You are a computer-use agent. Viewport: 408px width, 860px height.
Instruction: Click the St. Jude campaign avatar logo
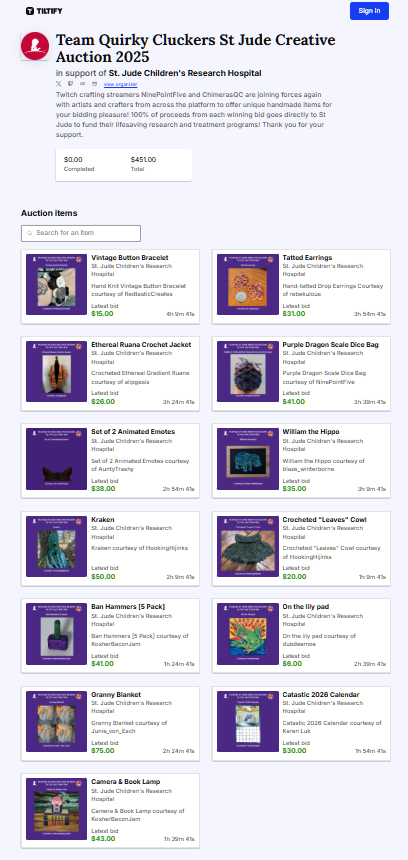click(x=35, y=46)
